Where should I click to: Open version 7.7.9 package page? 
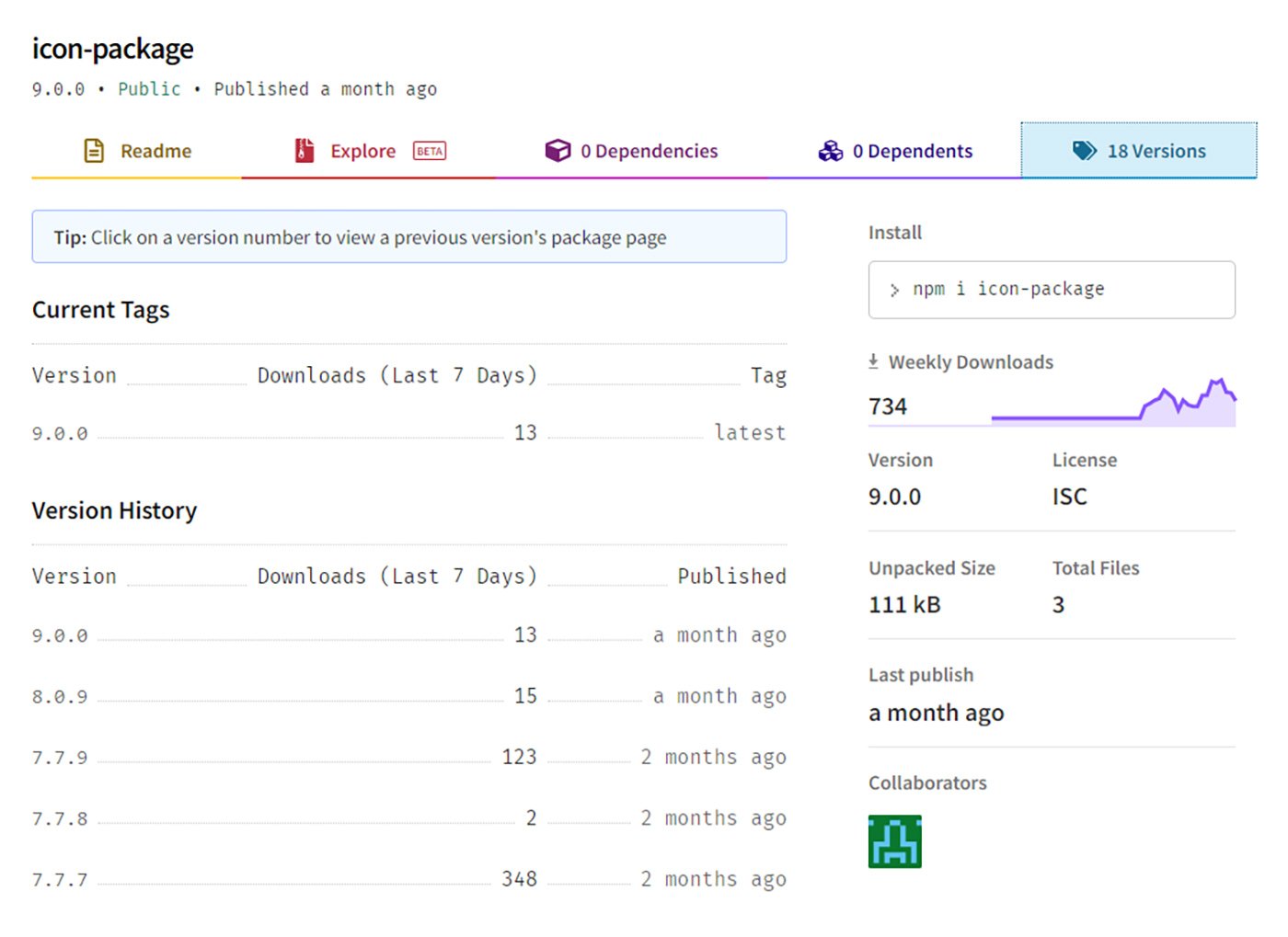pos(60,759)
